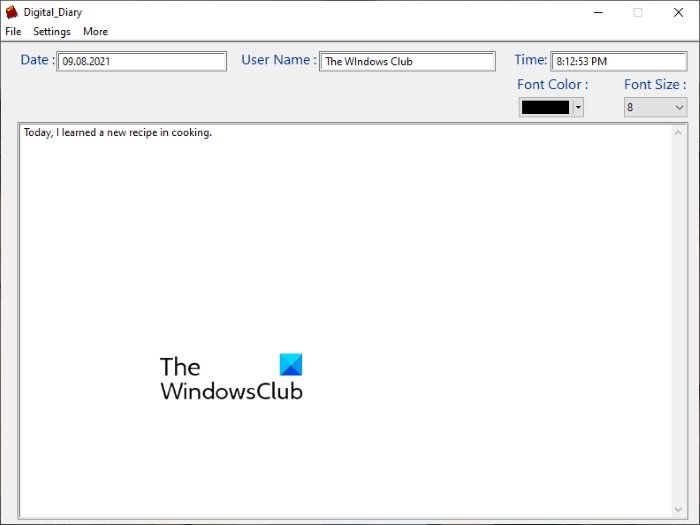The image size is (700, 525).
Task: Click the "Time:" label
Action: [530, 60]
